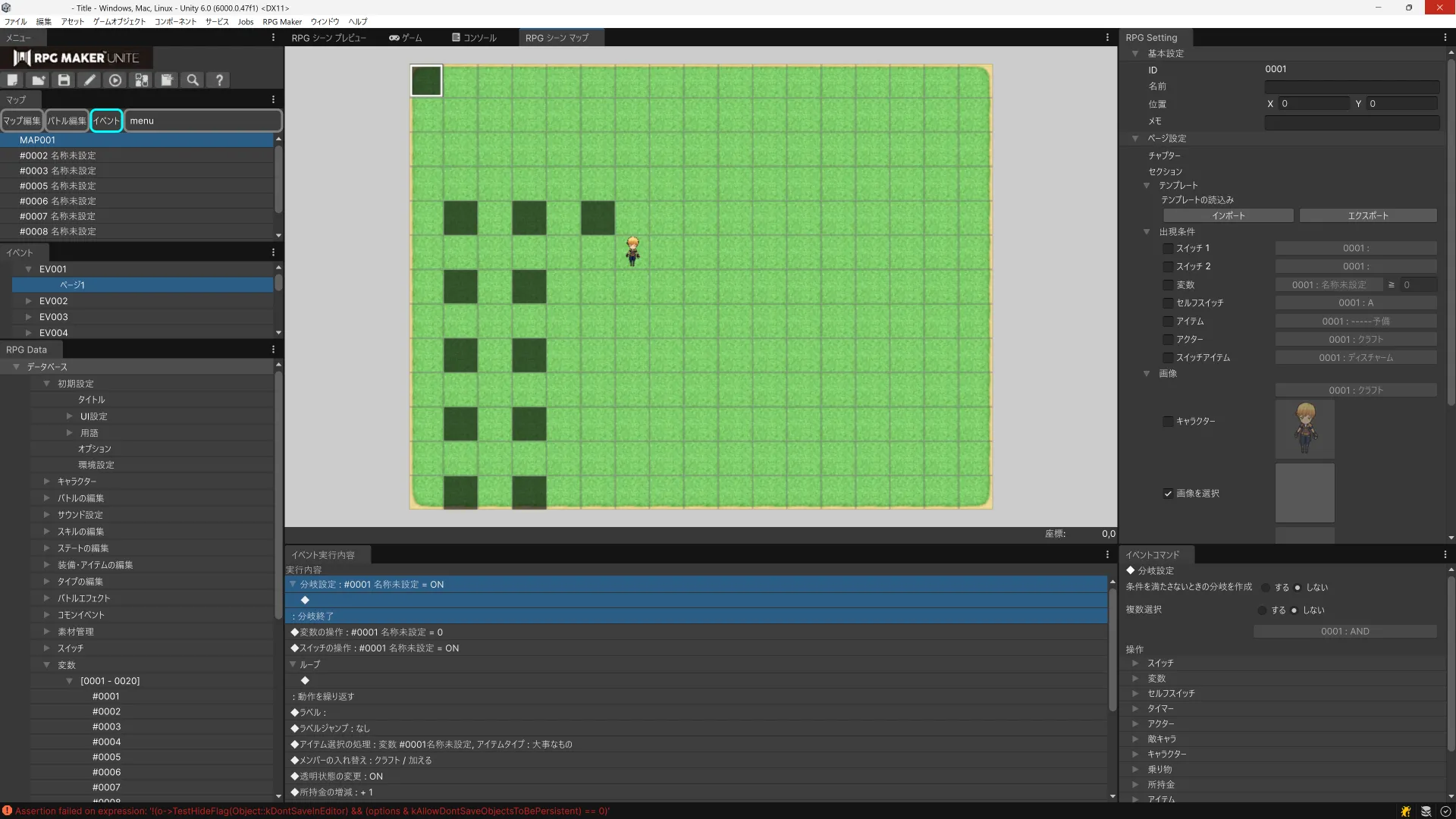Expand the キャラクター database category

(47, 482)
